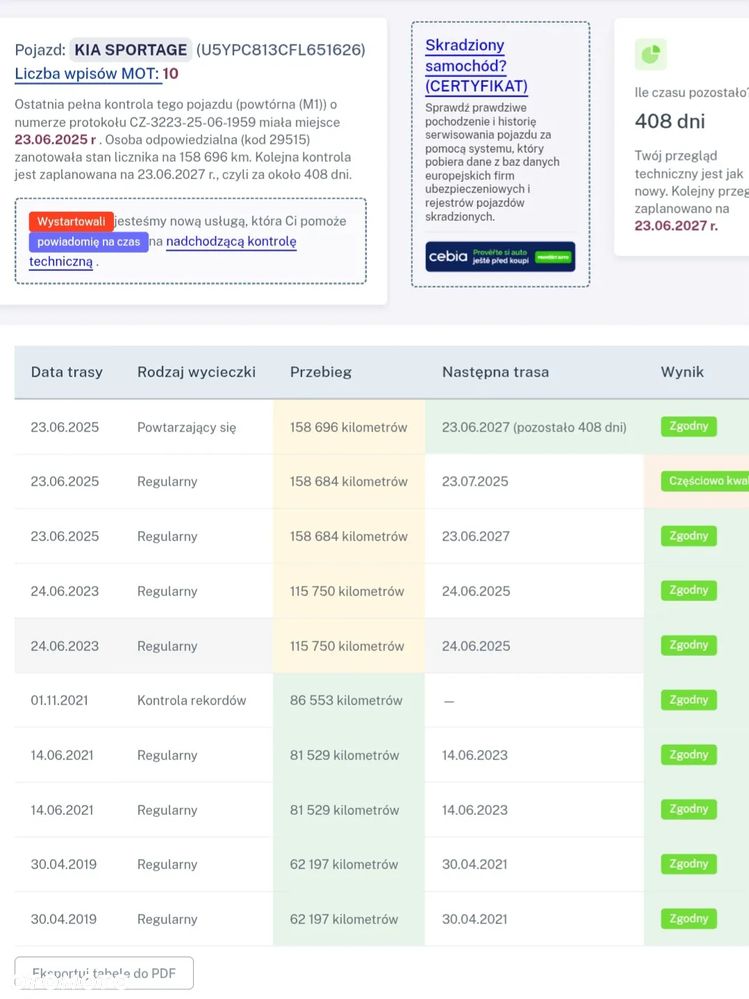749x999 pixels.
Task: Open the cebia banner advertisement
Action: (500, 257)
